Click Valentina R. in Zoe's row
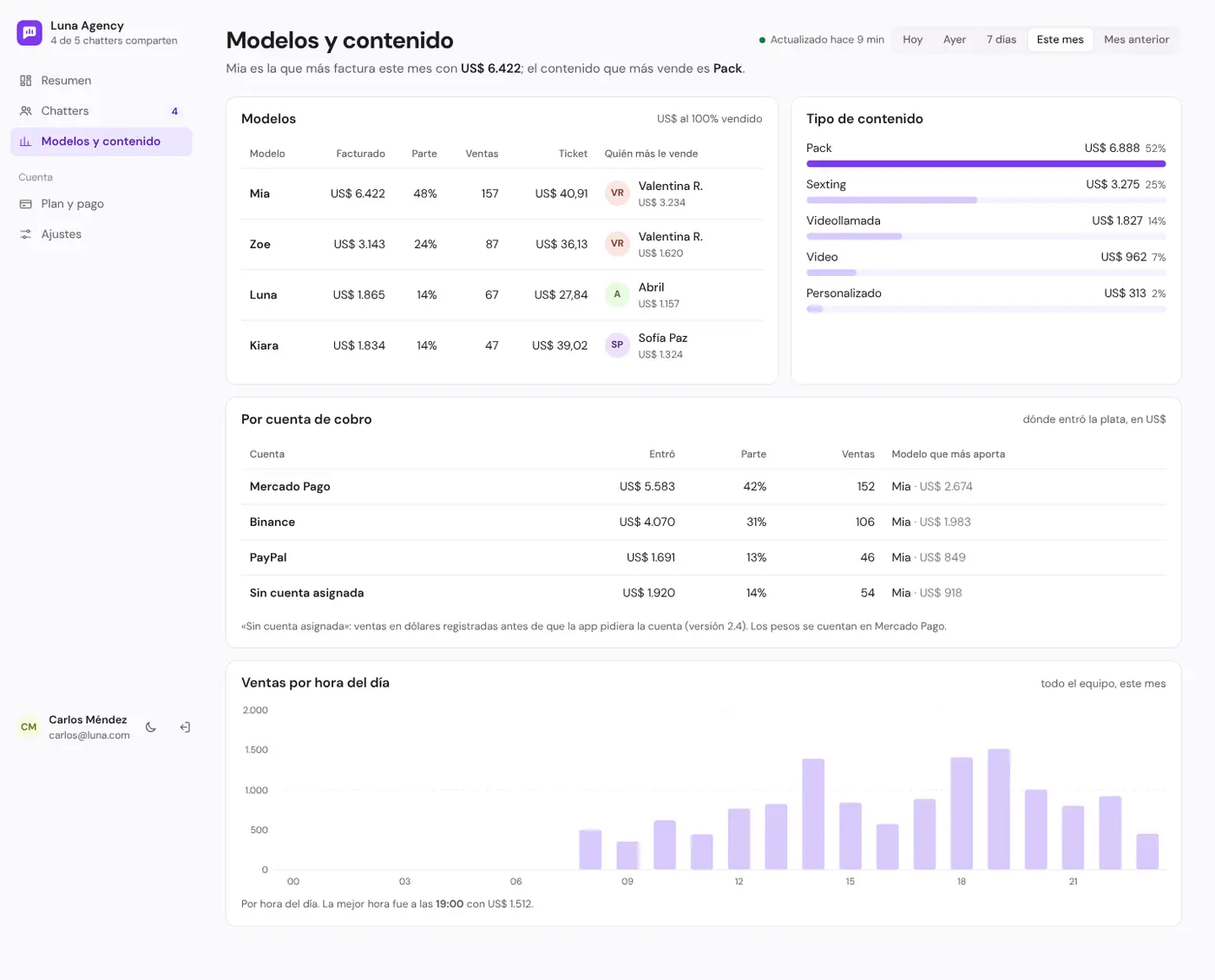The width and height of the screenshot is (1215, 980). (x=670, y=237)
